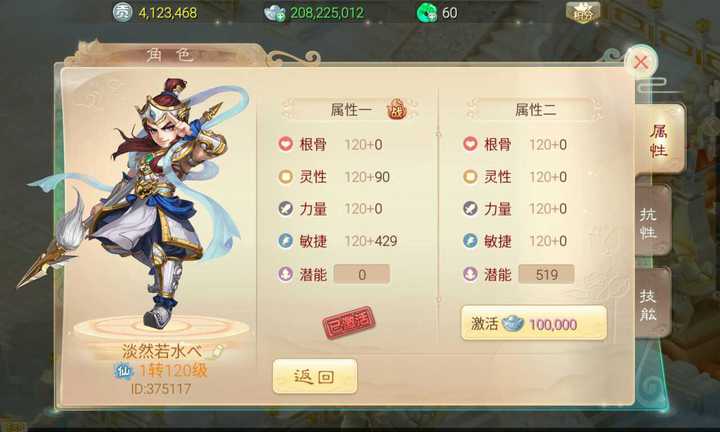Close the 角色 panel
720x432 pixels.
(x=641, y=62)
